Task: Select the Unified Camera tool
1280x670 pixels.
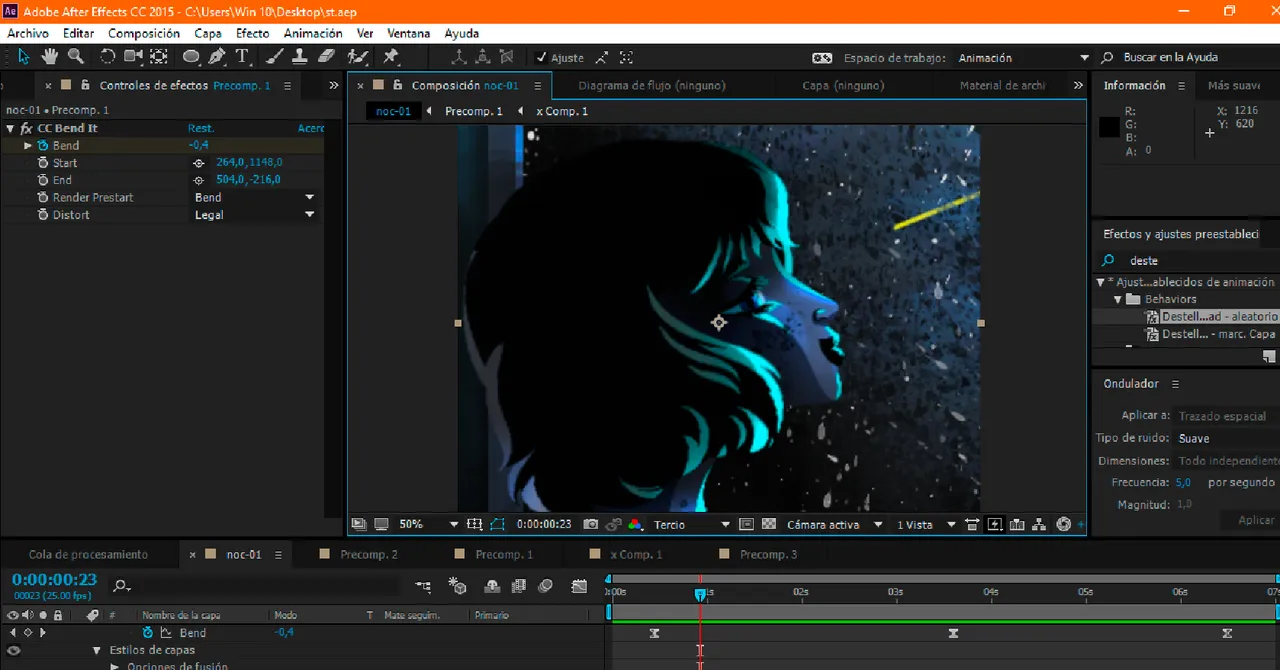Action: click(133, 57)
